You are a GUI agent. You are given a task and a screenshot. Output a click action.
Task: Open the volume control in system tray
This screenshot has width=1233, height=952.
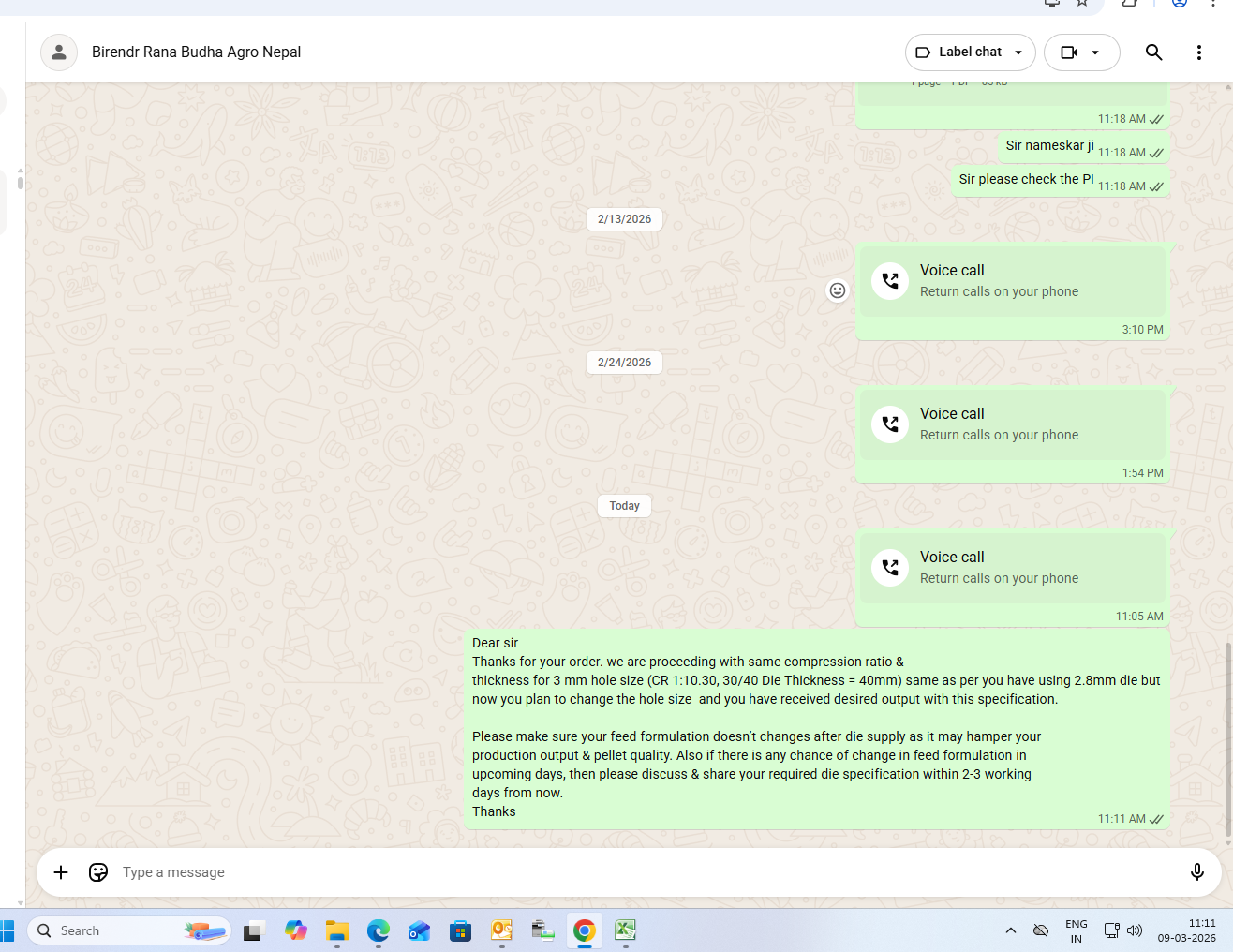pyautogui.click(x=1135, y=930)
